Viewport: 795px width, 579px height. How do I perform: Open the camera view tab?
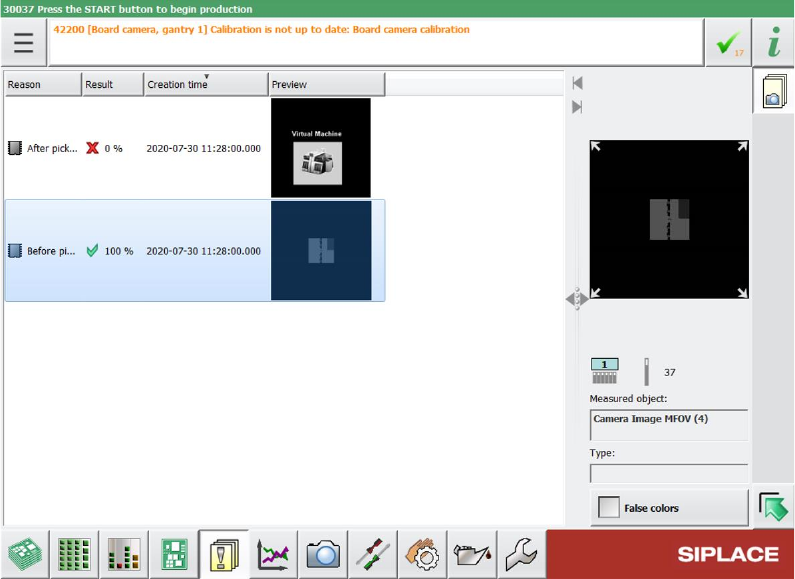[323, 554]
